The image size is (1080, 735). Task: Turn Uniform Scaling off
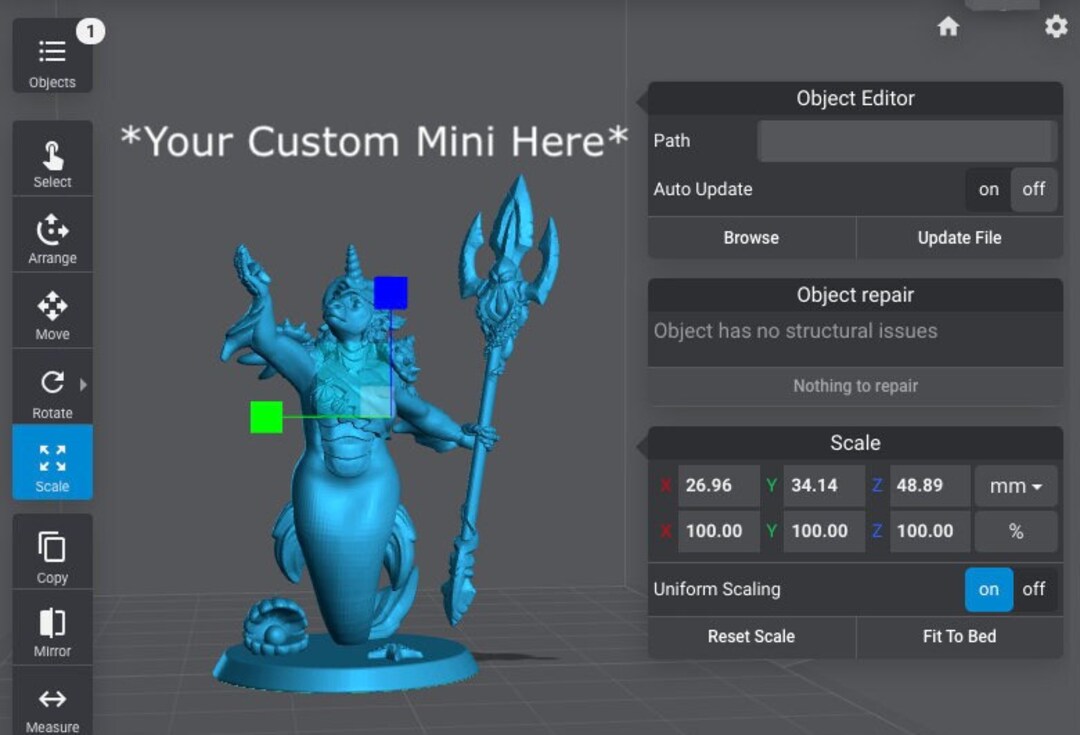point(1035,589)
